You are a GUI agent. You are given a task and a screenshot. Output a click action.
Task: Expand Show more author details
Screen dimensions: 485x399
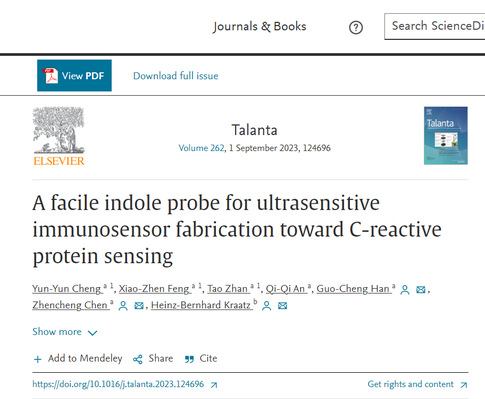[x=65, y=332]
